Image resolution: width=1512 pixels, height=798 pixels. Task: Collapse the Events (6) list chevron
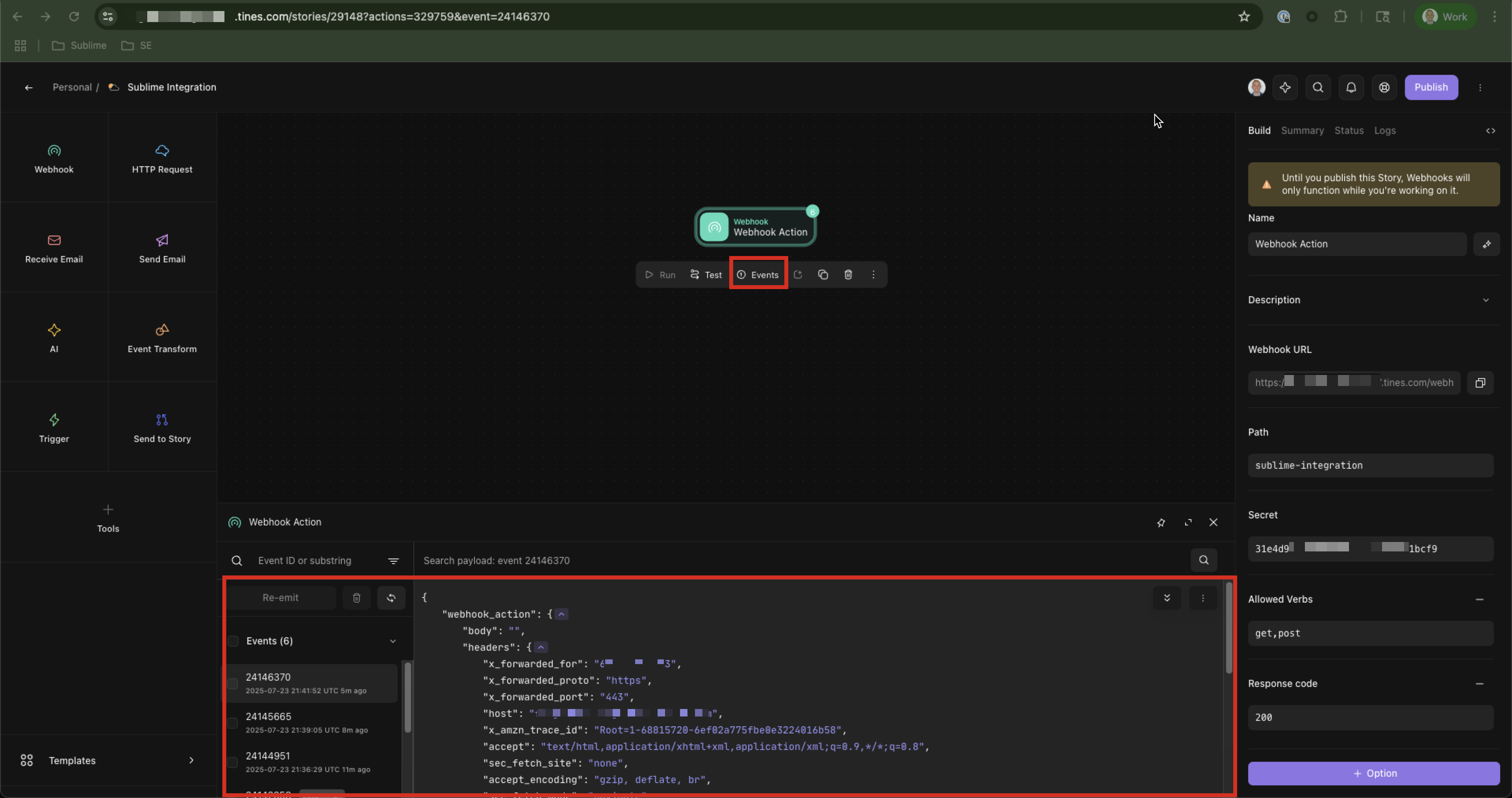393,640
